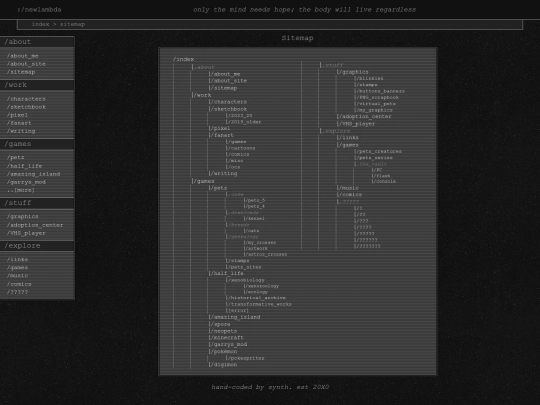Click the [error] entry under half_life
540x405 pixels.
[x=237, y=310]
